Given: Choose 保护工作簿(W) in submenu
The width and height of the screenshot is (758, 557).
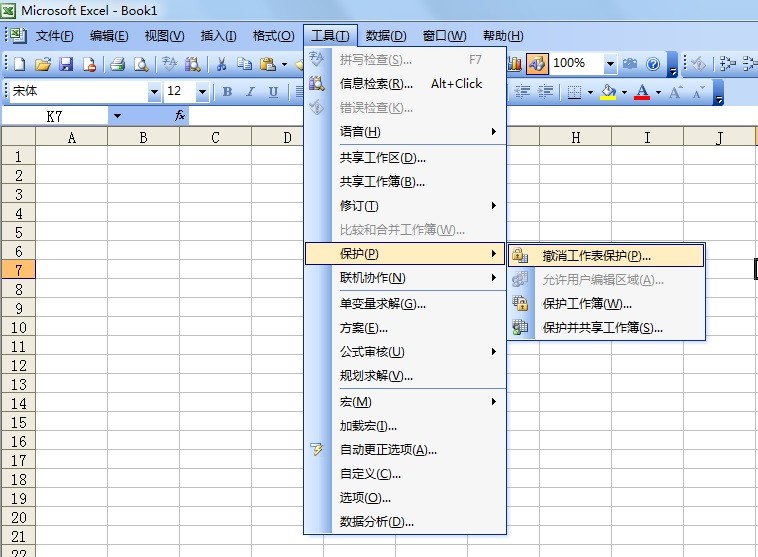Looking at the screenshot, I should (606, 304).
